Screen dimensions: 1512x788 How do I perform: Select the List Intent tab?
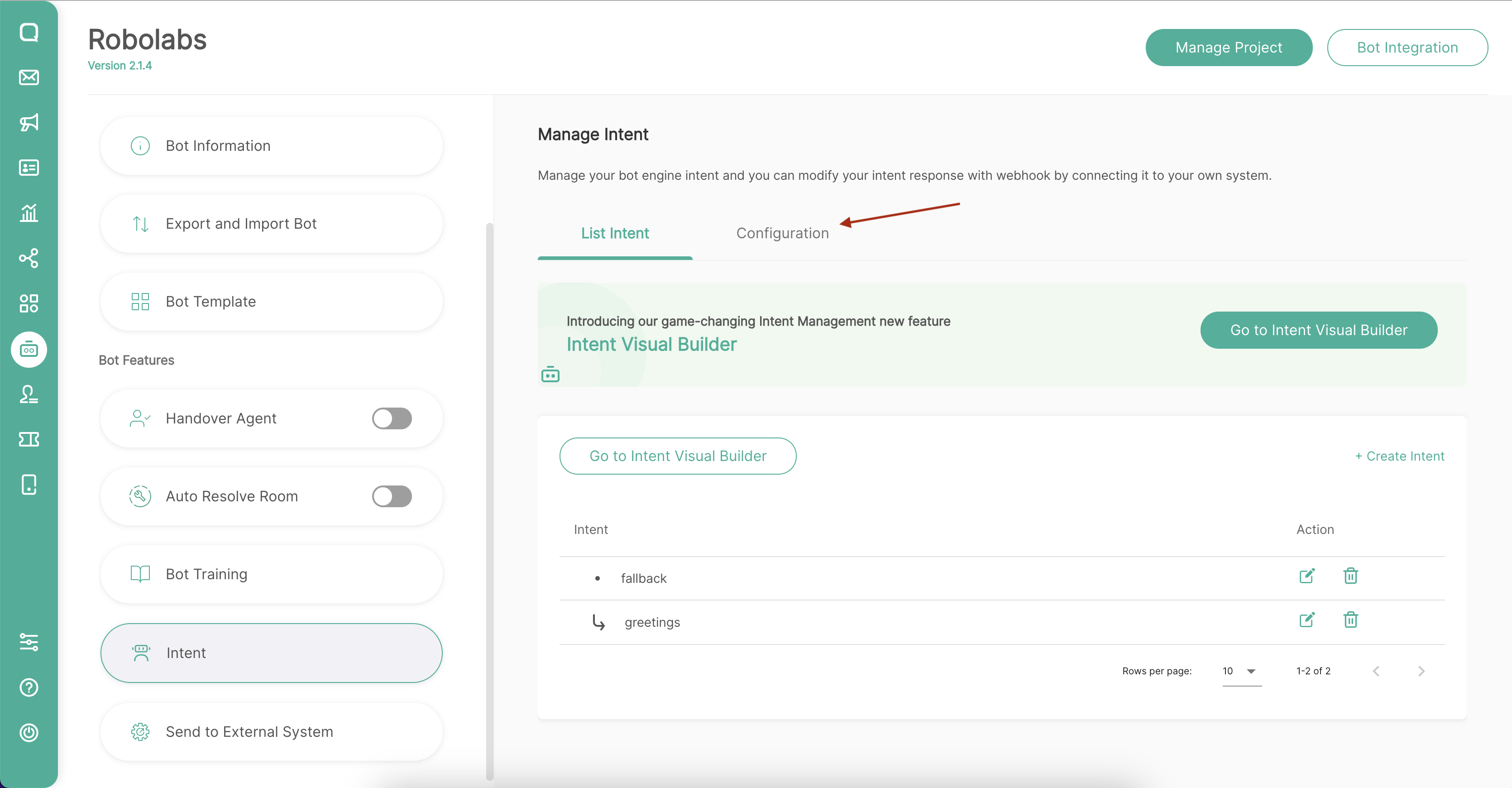[x=615, y=234]
